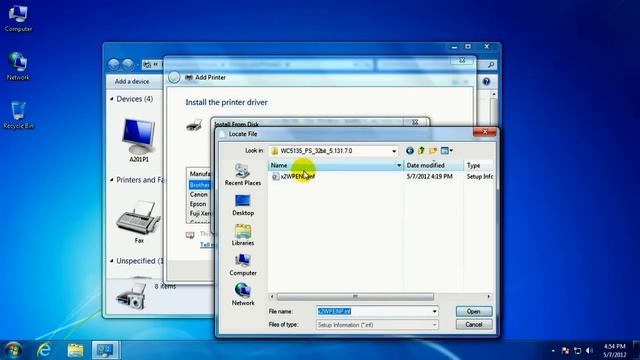
Task: Open Action Center flag in tray
Action: point(565,351)
